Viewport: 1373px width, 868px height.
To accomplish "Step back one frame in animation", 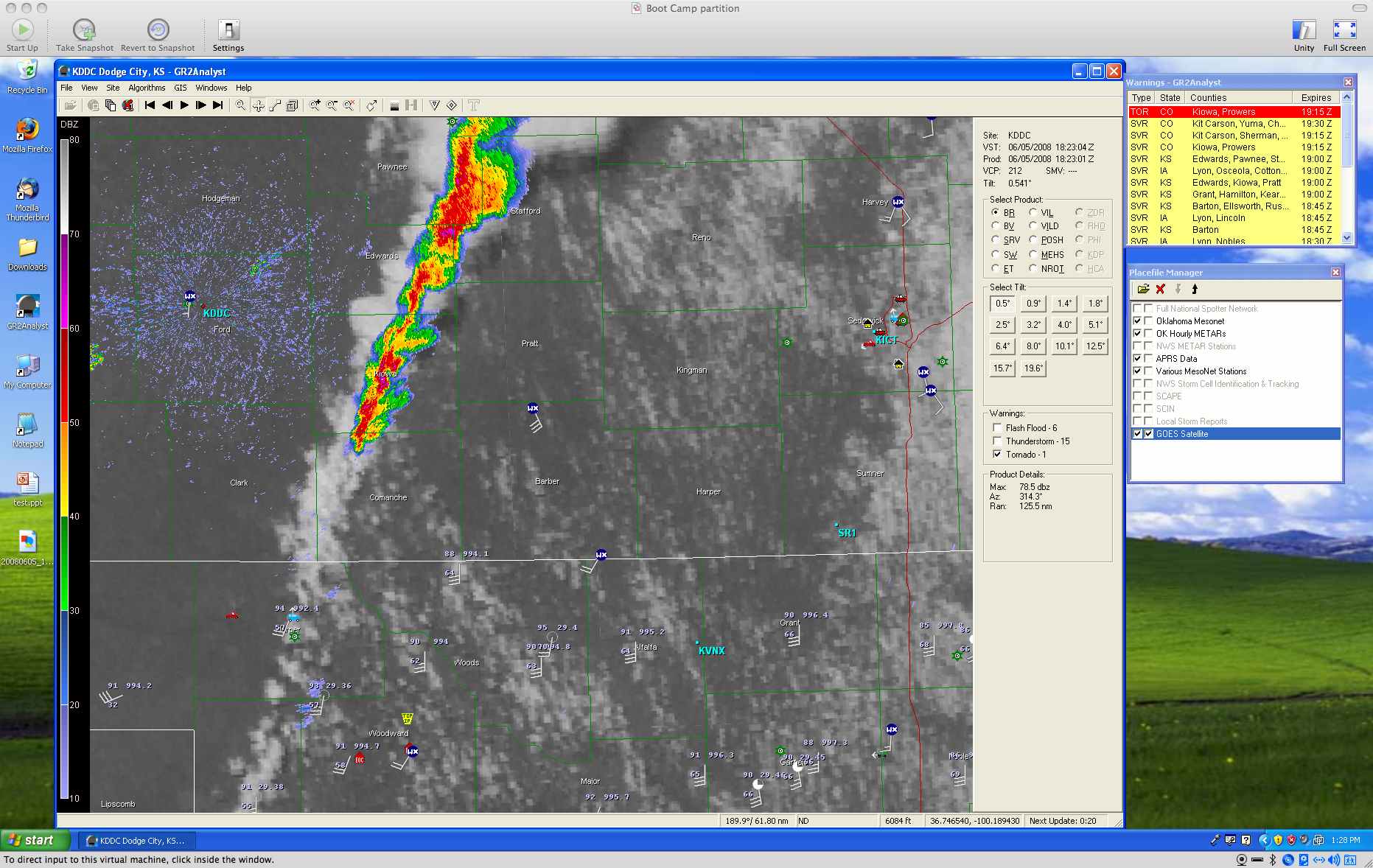I will click(167, 105).
